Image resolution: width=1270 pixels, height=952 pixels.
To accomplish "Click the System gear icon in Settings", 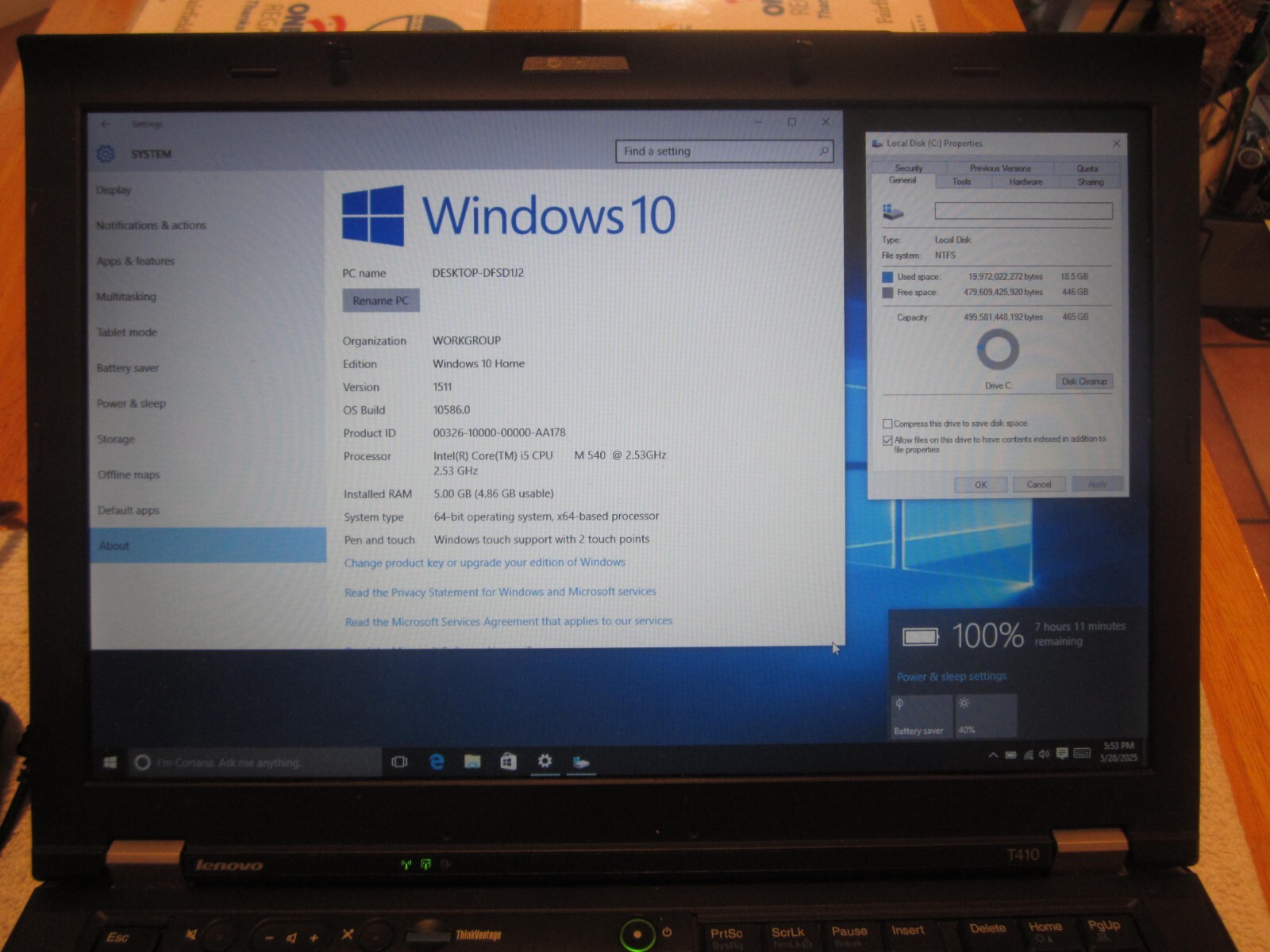I will point(106,154).
